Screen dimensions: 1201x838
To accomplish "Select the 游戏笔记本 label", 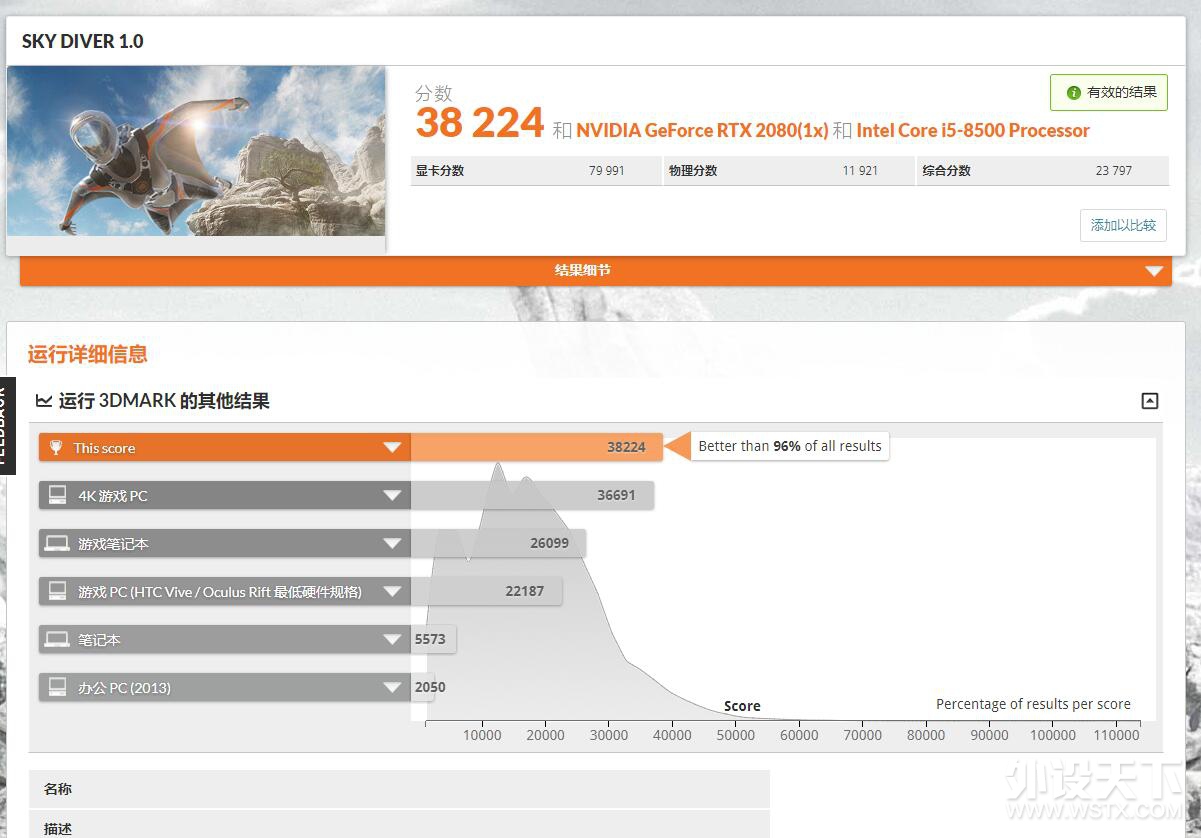I will tap(113, 544).
